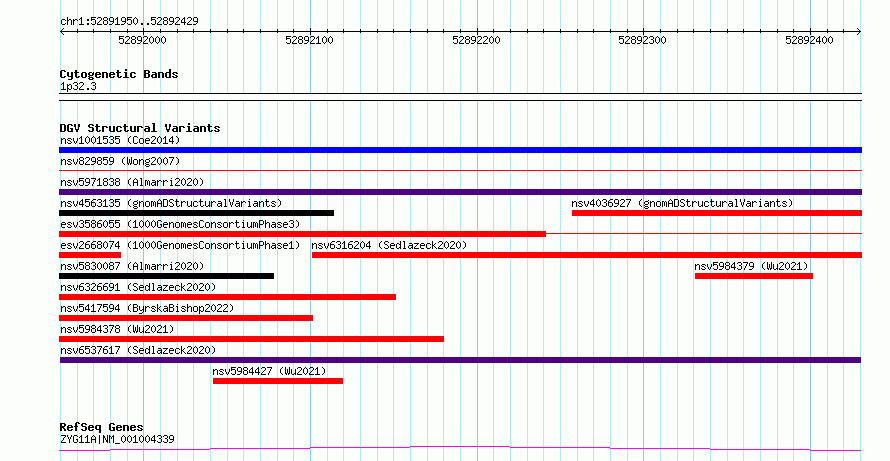Click ruler position 52892000

[x=142, y=40]
